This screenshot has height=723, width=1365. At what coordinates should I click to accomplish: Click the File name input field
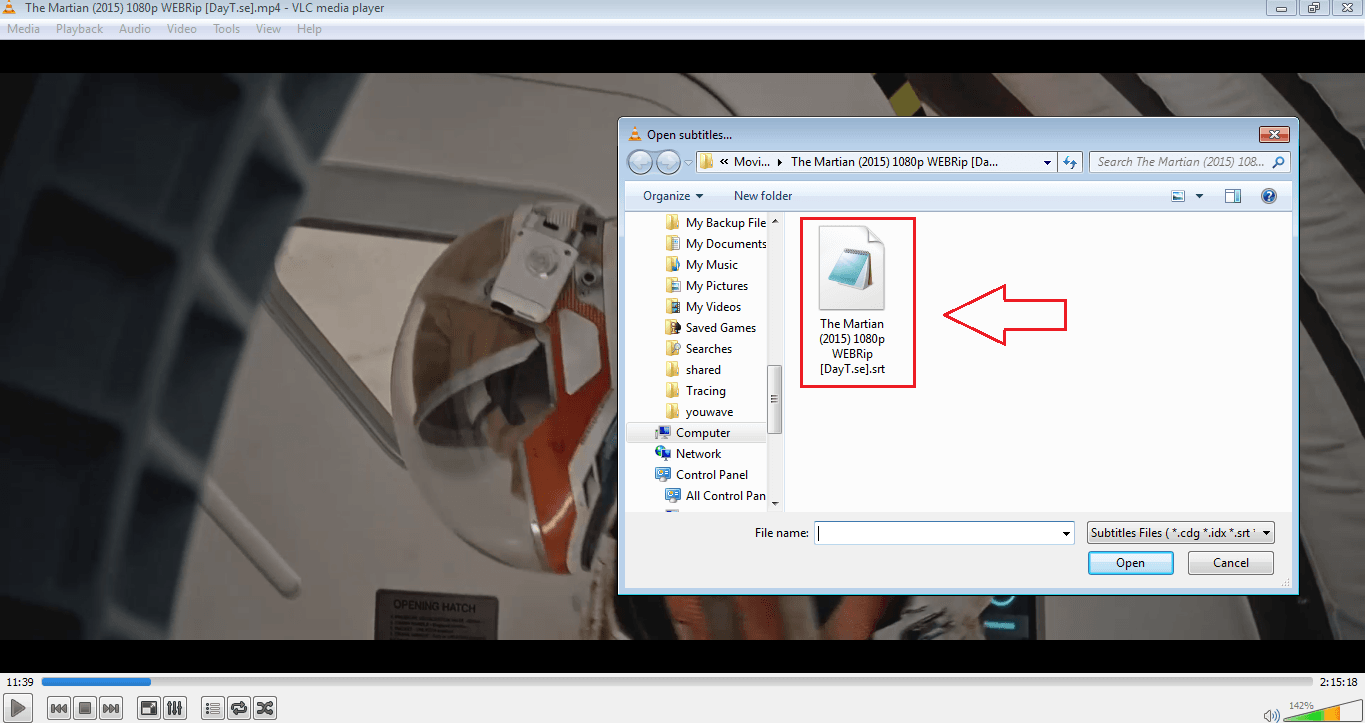coord(937,533)
